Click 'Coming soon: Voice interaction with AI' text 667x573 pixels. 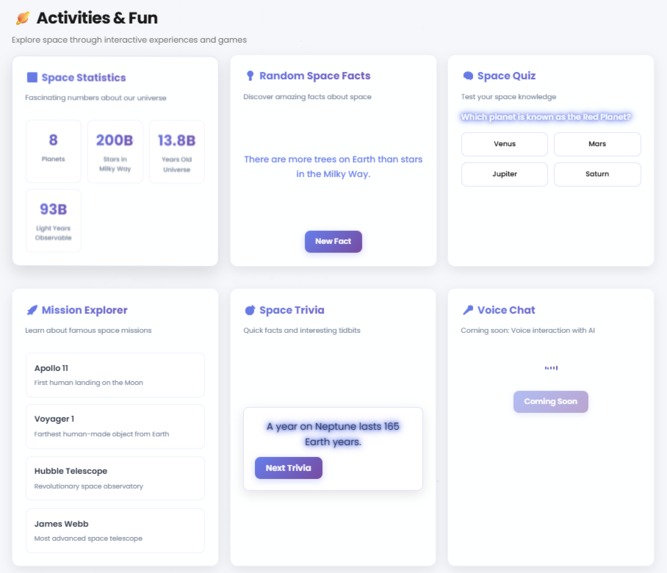click(527, 330)
